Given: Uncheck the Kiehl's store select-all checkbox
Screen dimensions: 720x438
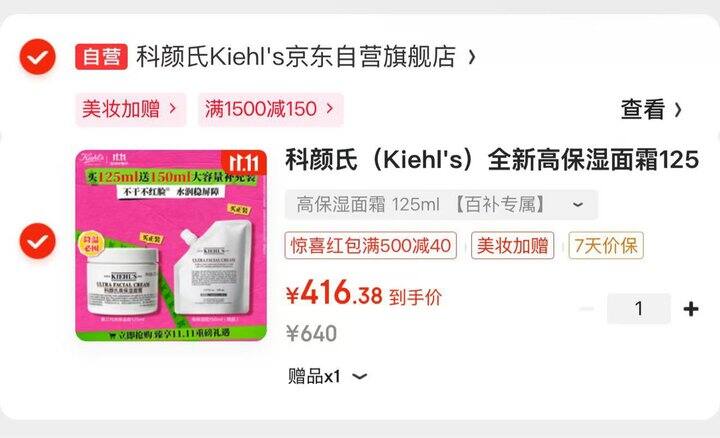Looking at the screenshot, I should click(38, 57).
